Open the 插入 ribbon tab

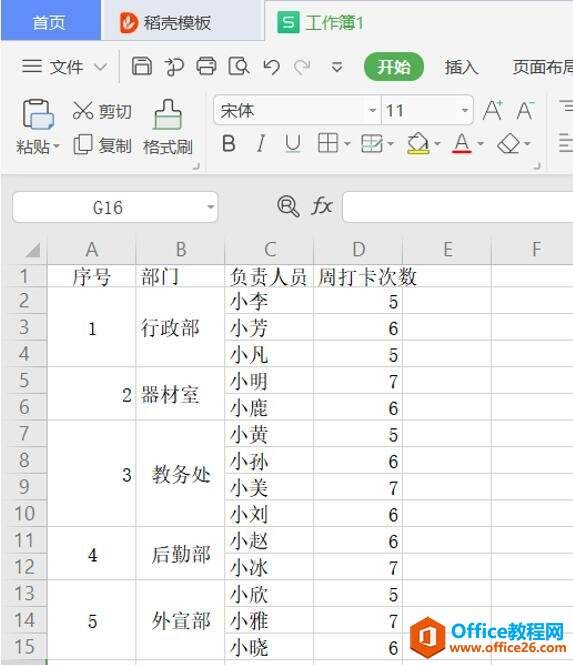click(x=461, y=67)
